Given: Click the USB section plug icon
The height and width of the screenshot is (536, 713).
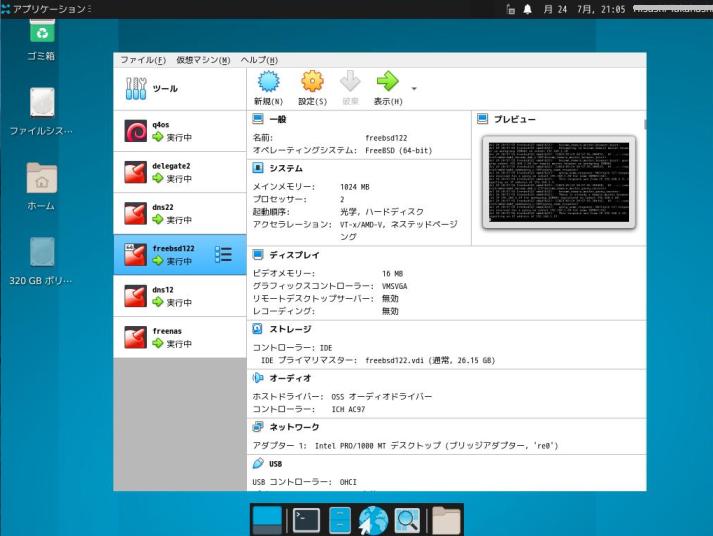Looking at the screenshot, I should [x=258, y=463].
